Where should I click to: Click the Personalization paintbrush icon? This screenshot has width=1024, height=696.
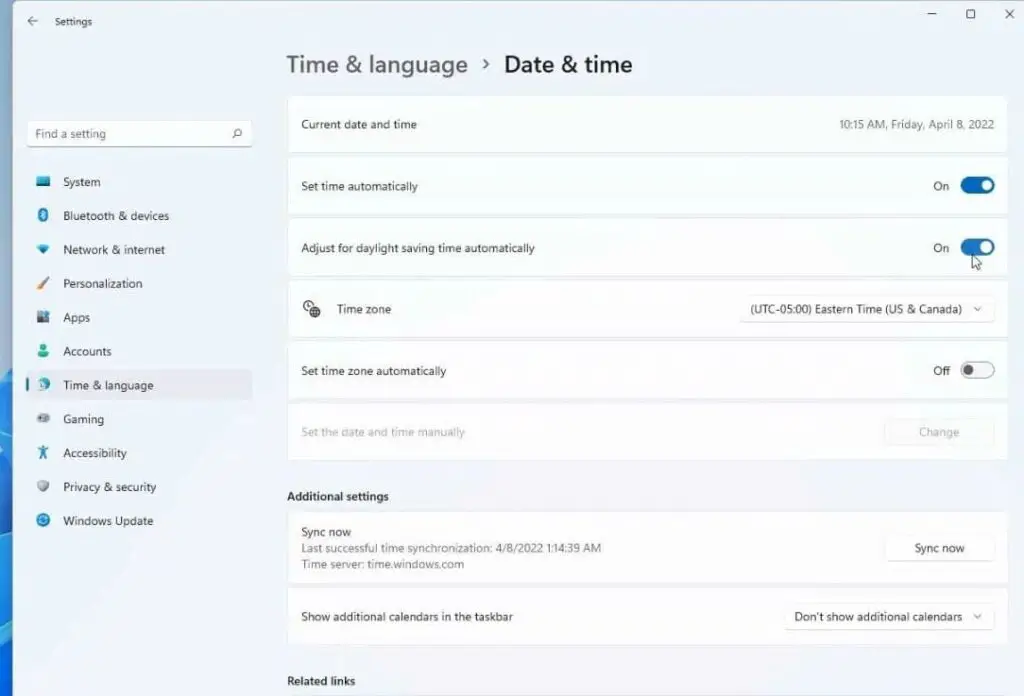pyautogui.click(x=42, y=284)
